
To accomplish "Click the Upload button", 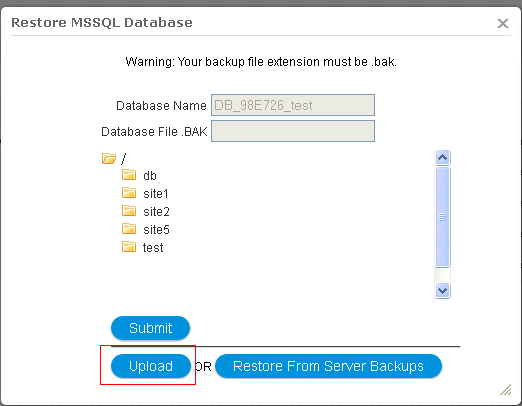I will click(x=151, y=366).
